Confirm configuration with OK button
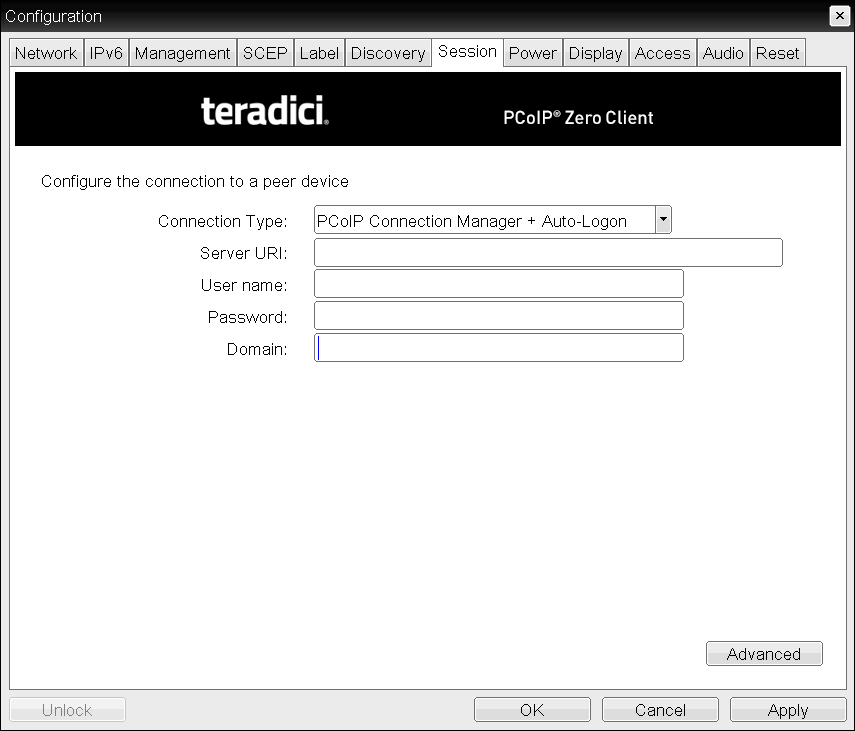Viewport: 855px width, 731px height. (x=532, y=710)
